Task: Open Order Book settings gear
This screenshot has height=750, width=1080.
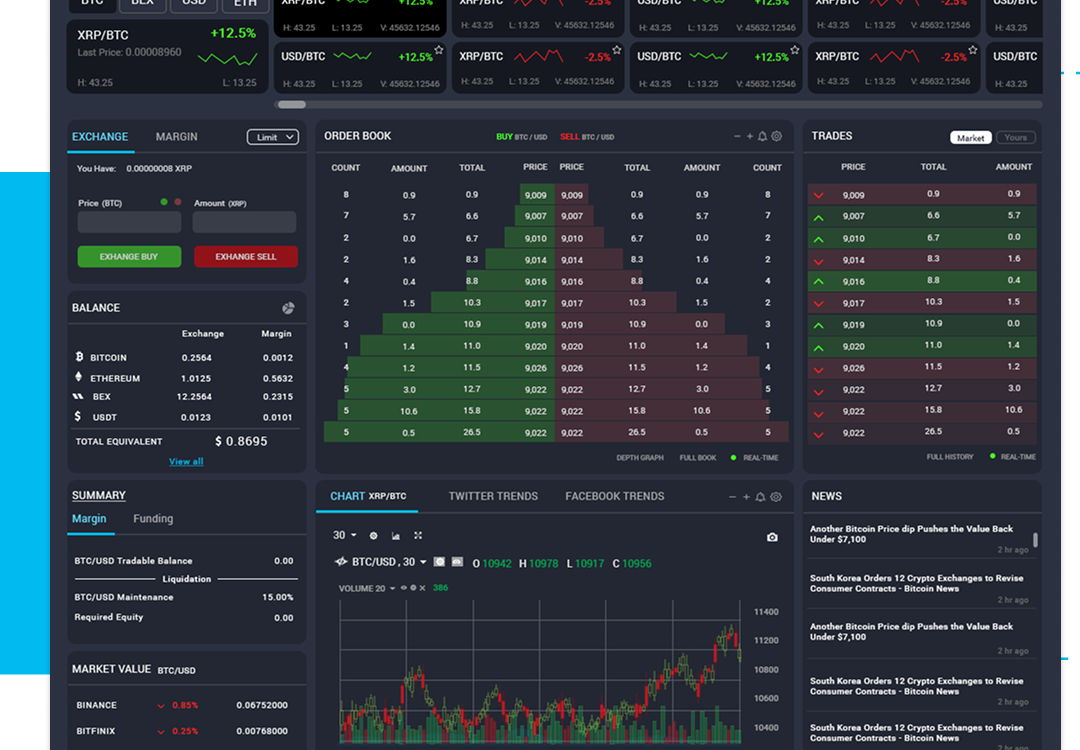Action: [776, 136]
